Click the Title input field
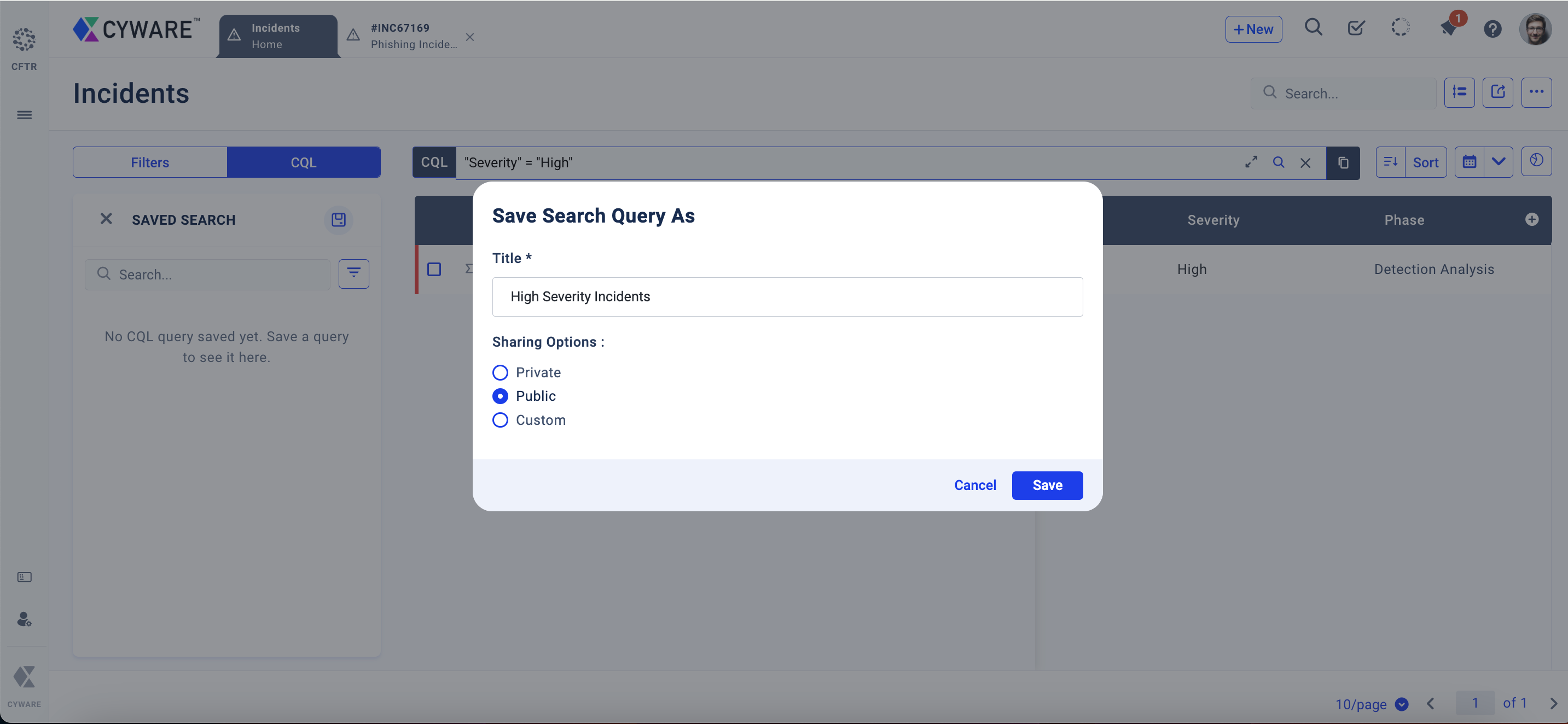 (x=787, y=297)
